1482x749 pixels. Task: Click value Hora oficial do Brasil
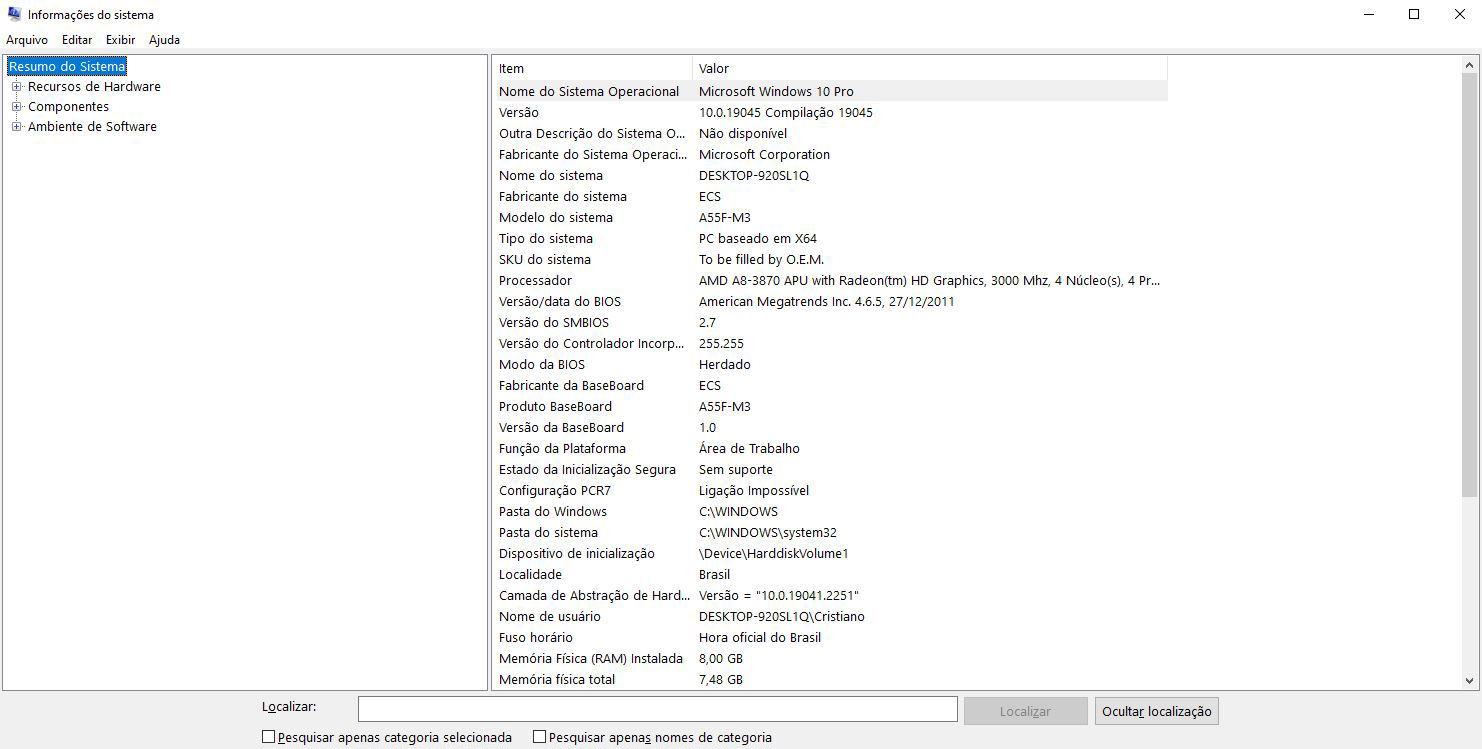(x=760, y=637)
